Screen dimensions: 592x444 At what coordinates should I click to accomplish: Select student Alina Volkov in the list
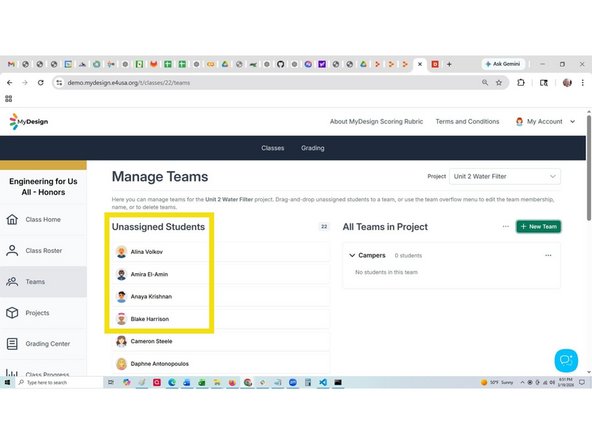click(x=220, y=252)
